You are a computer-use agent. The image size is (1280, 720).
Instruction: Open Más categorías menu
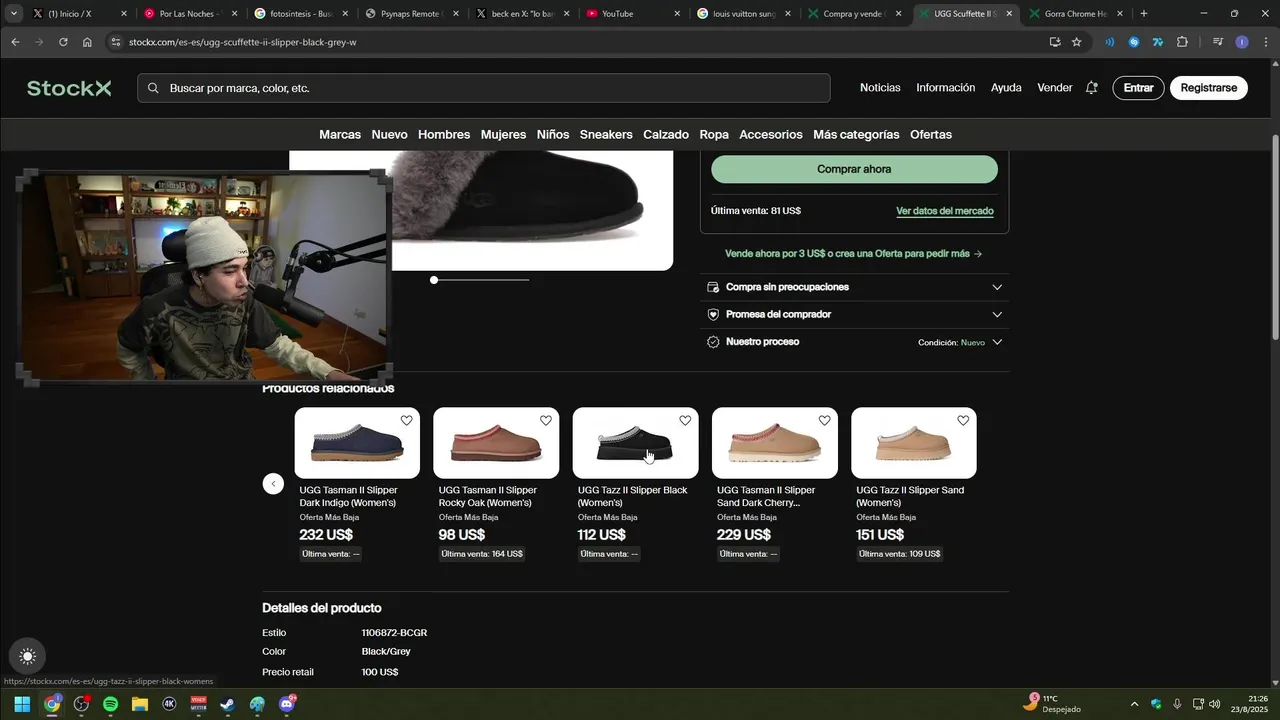(856, 134)
